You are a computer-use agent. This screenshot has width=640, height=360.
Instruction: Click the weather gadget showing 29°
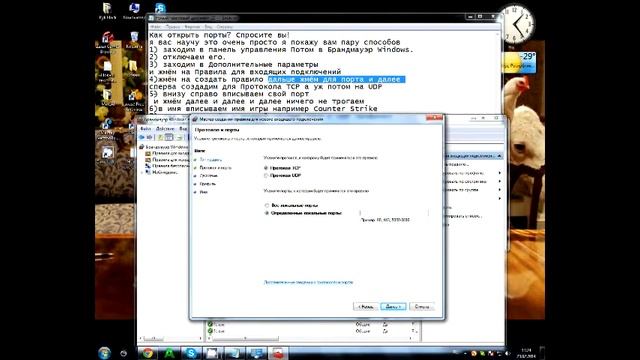518,62
